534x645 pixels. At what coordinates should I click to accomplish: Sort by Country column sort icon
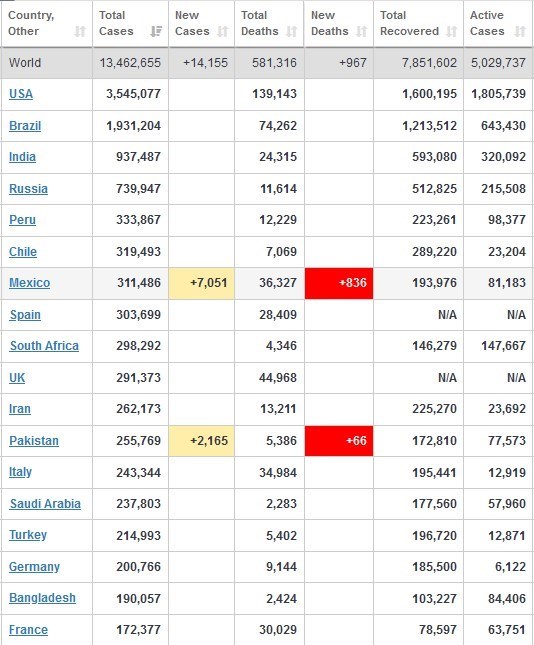[80, 32]
